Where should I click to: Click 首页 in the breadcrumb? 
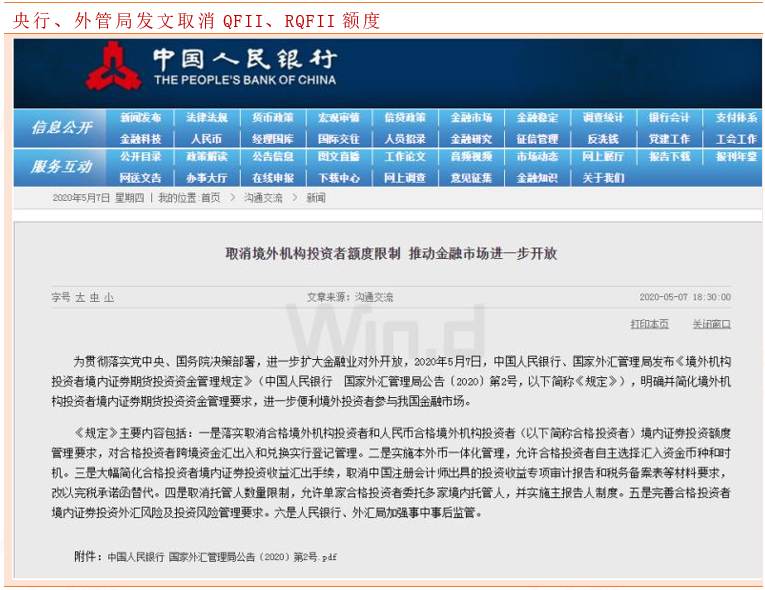tap(211, 198)
